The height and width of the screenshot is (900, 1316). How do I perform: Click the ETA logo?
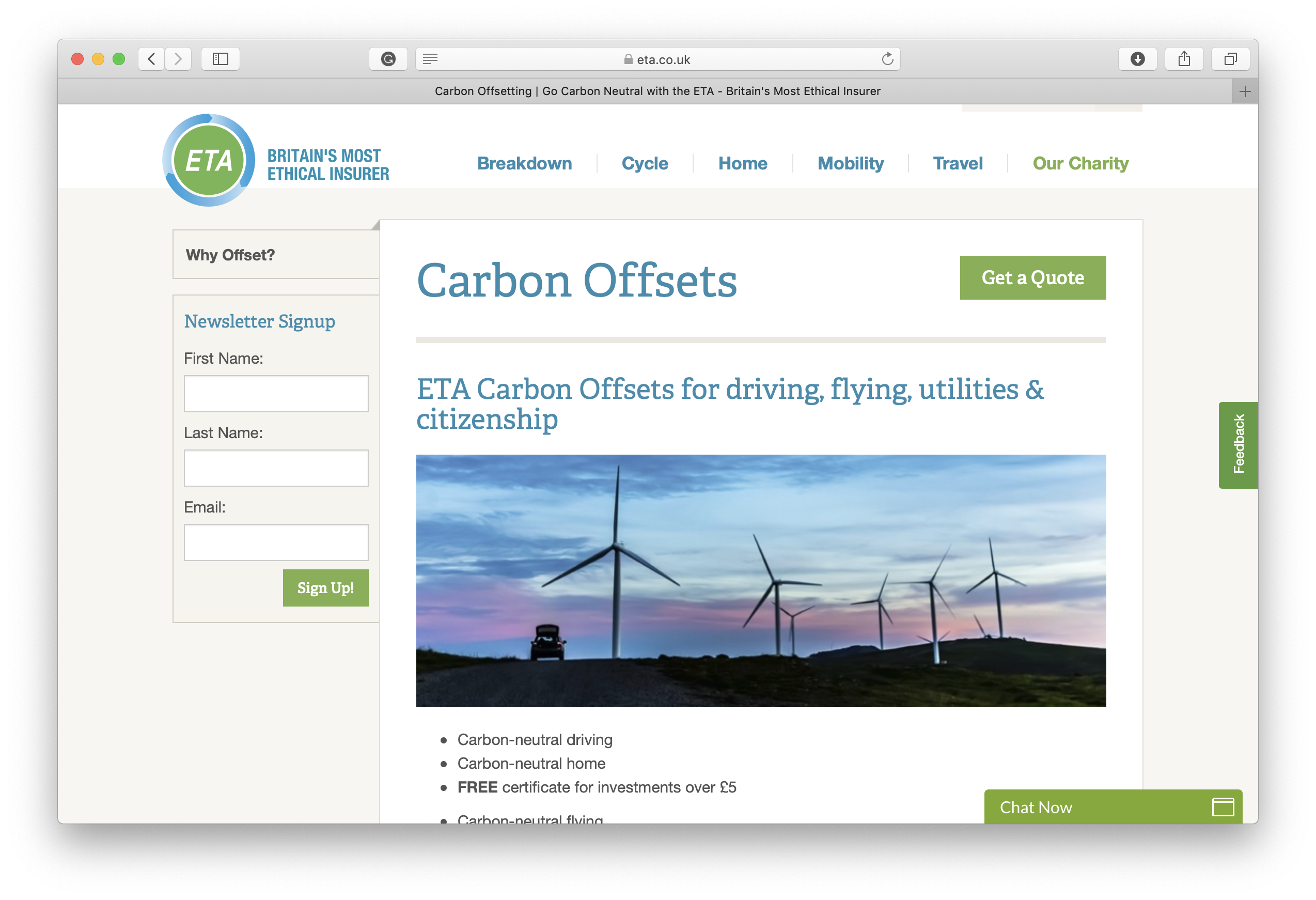(x=209, y=160)
